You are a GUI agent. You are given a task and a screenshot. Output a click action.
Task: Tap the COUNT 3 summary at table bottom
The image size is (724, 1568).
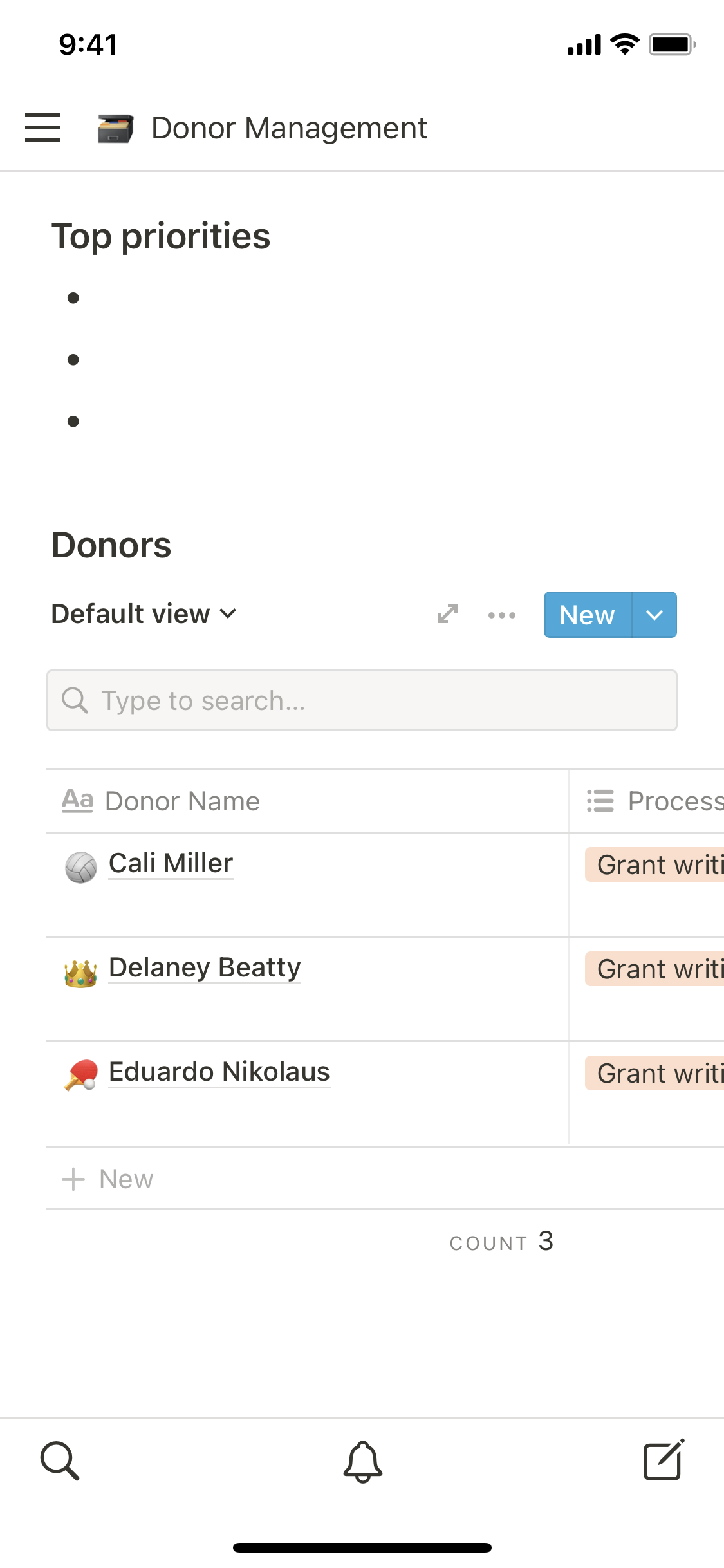[501, 1242]
